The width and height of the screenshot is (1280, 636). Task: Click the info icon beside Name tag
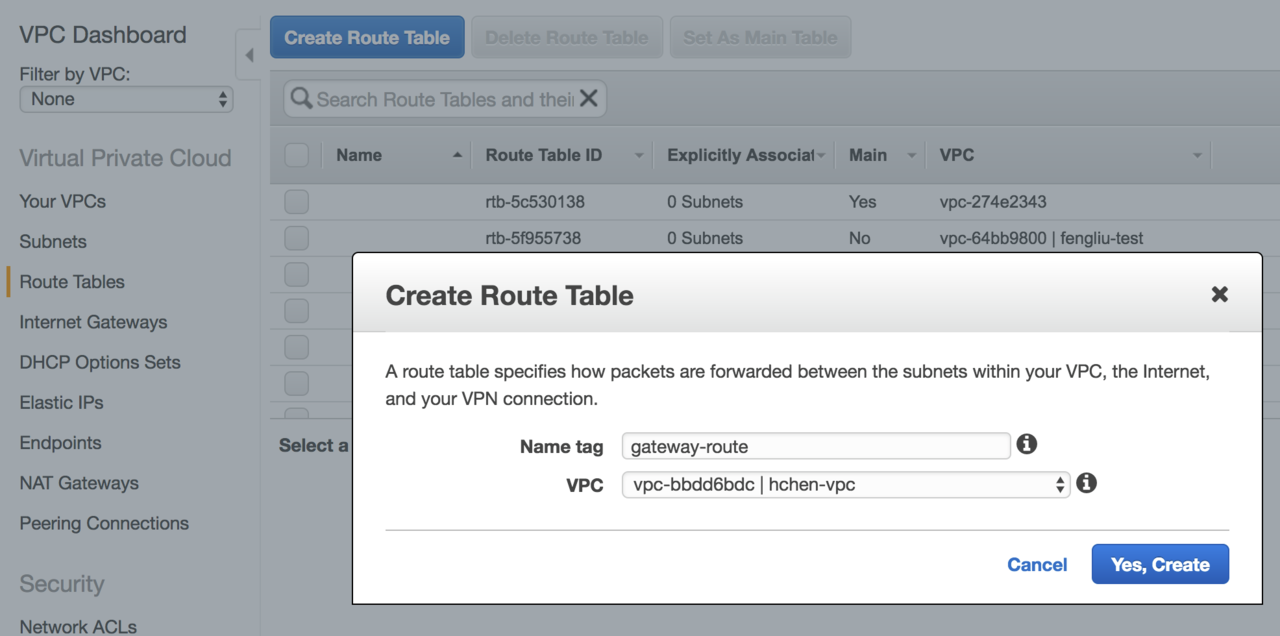(1026, 444)
